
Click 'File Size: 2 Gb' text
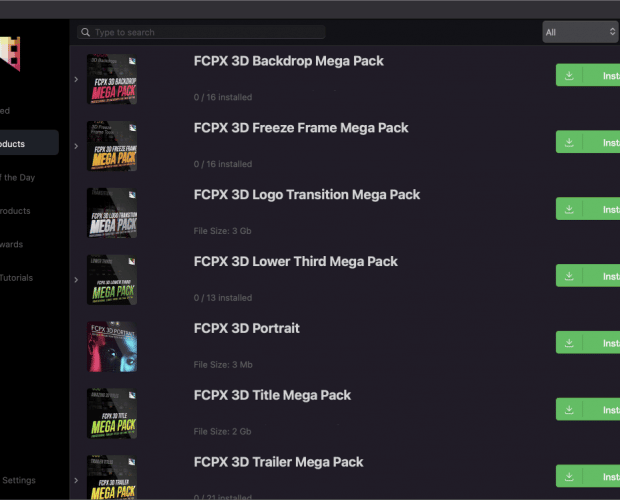[222, 431]
